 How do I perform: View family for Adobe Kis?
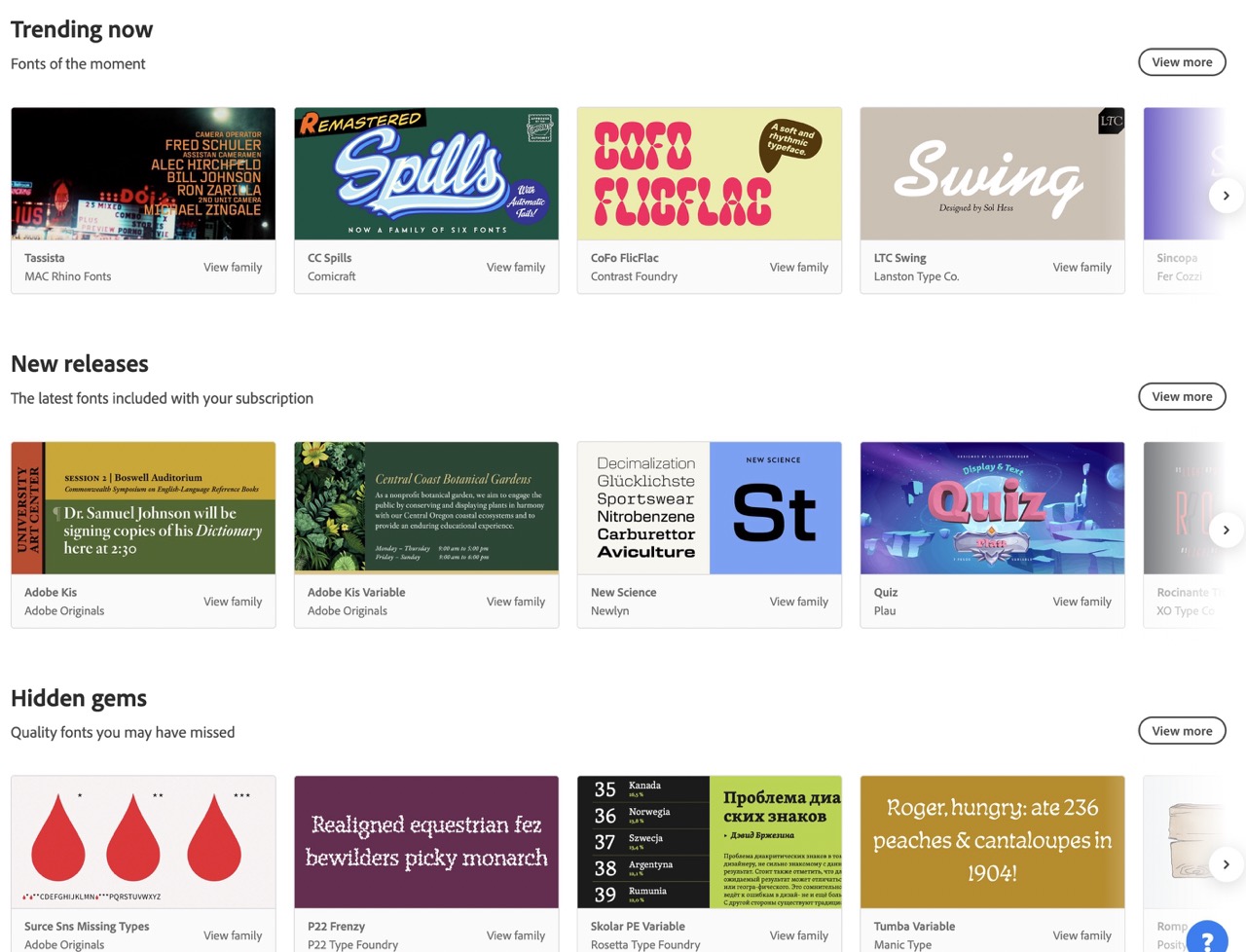[x=233, y=602]
